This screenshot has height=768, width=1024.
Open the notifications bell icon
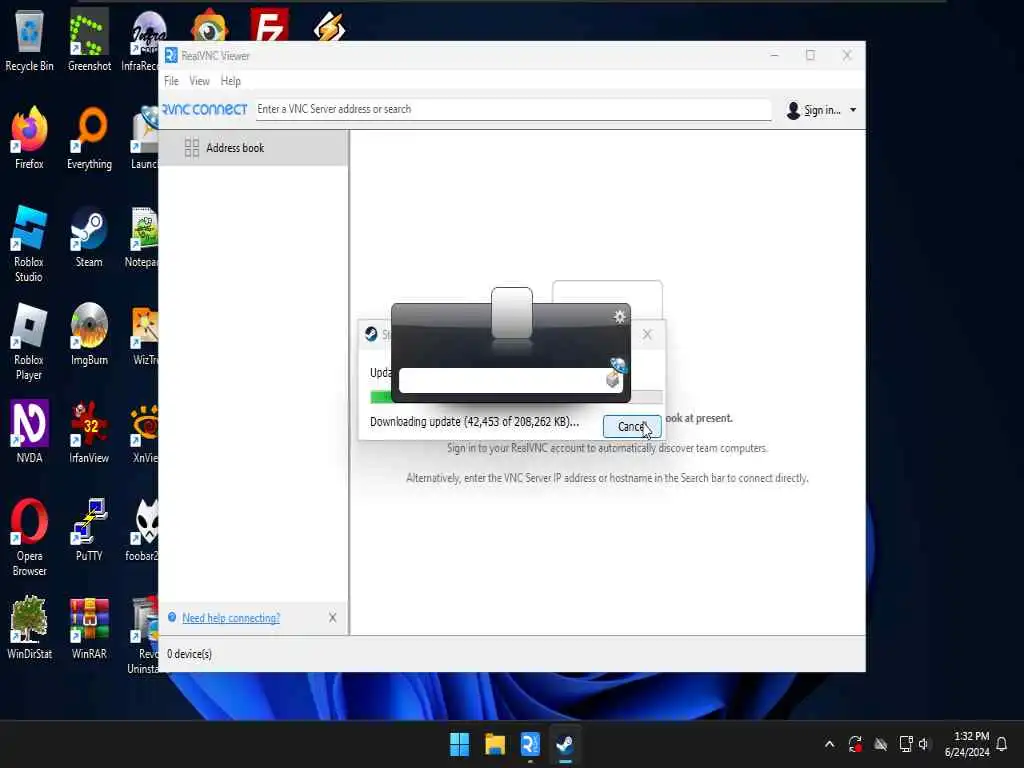click(x=1001, y=744)
